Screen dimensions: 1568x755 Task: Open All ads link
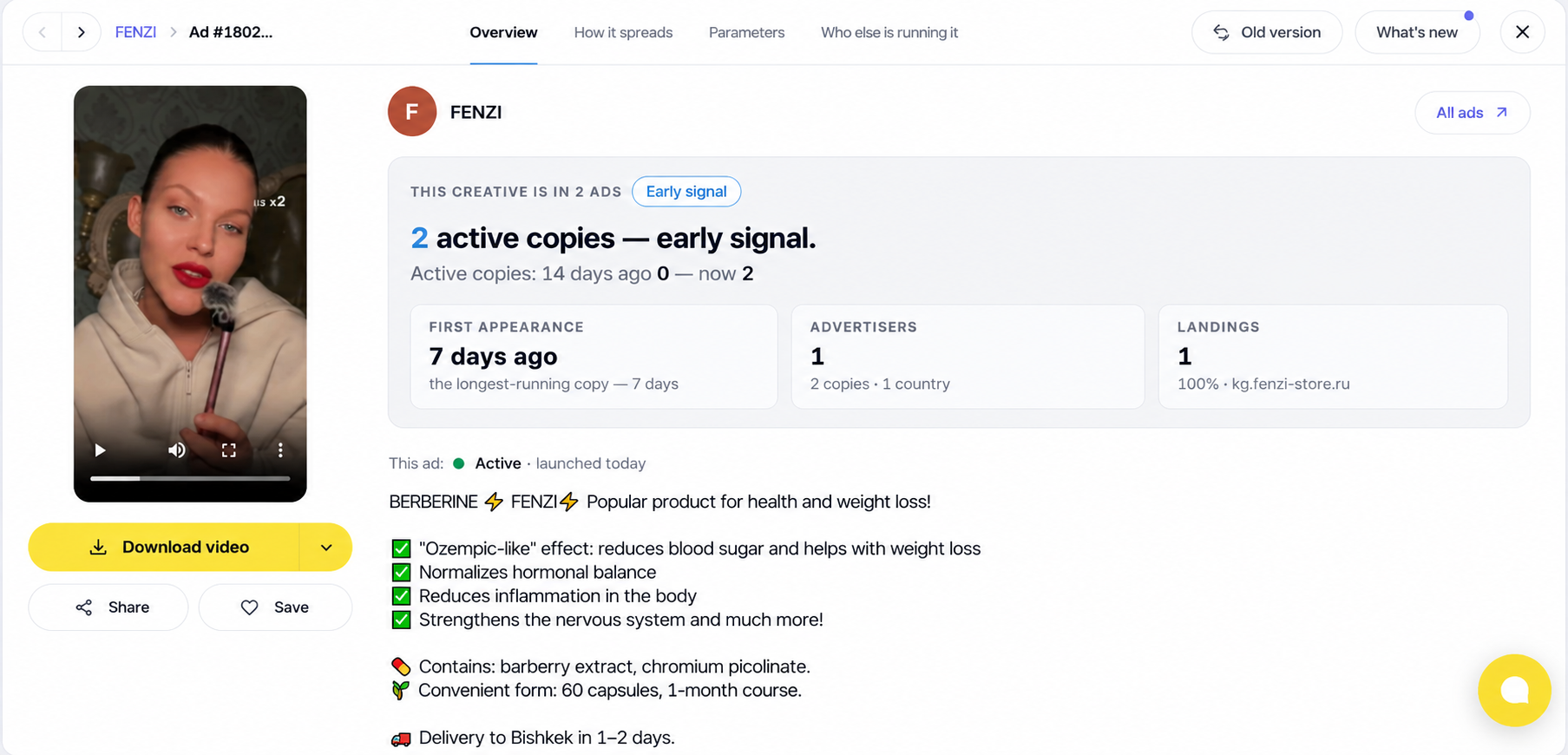point(1472,113)
